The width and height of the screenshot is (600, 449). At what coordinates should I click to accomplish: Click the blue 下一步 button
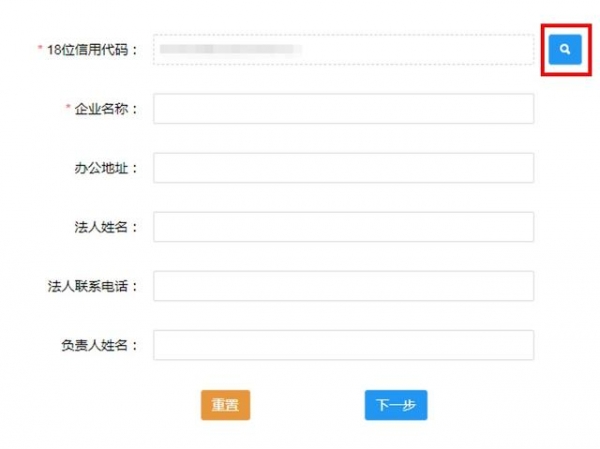tap(395, 405)
